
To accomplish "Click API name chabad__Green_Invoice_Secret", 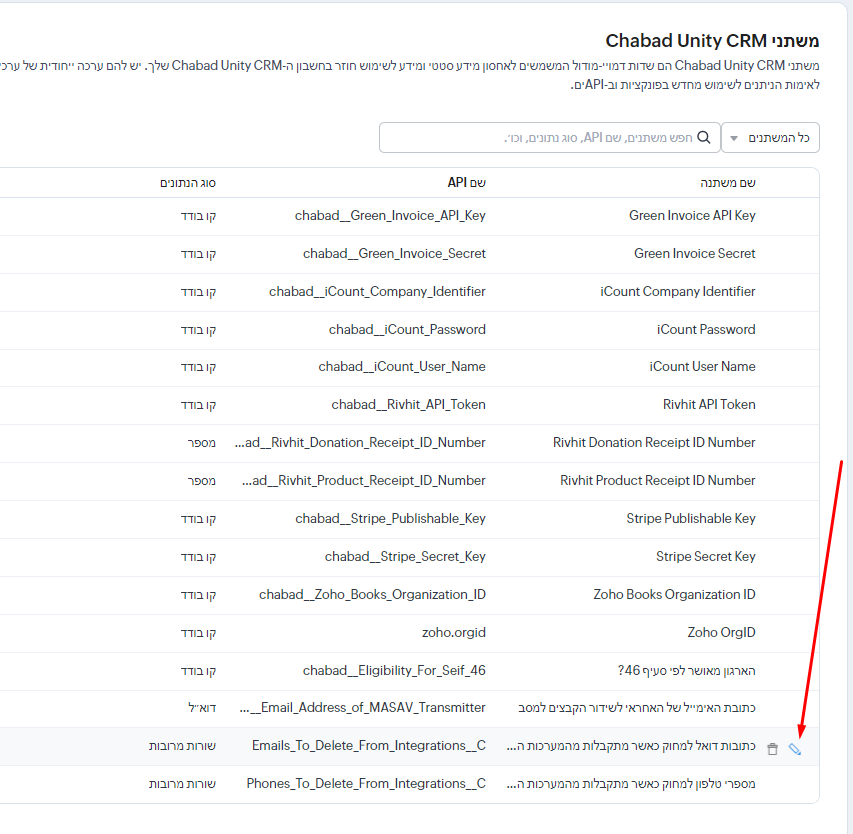I will [x=394, y=254].
